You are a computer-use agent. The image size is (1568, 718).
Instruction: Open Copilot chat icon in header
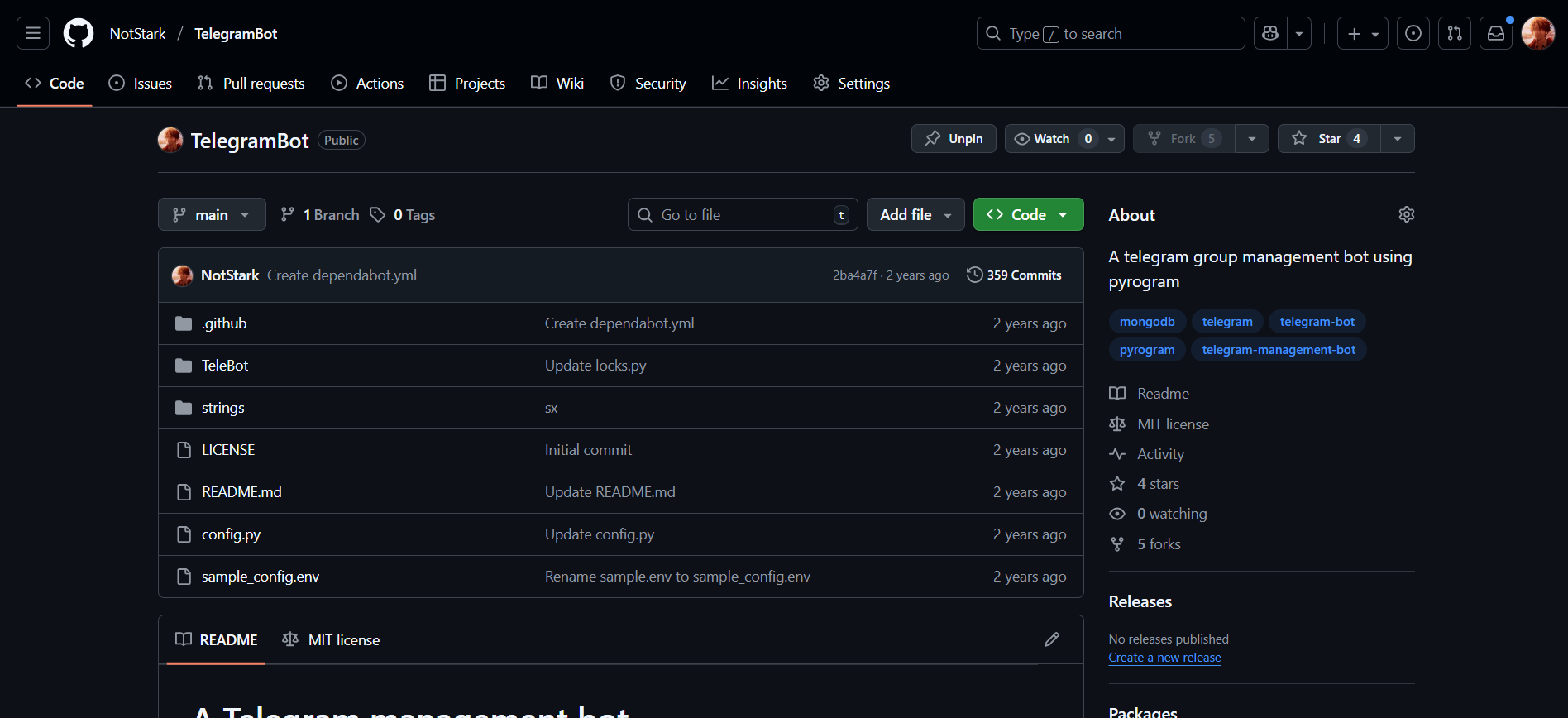(x=1270, y=33)
